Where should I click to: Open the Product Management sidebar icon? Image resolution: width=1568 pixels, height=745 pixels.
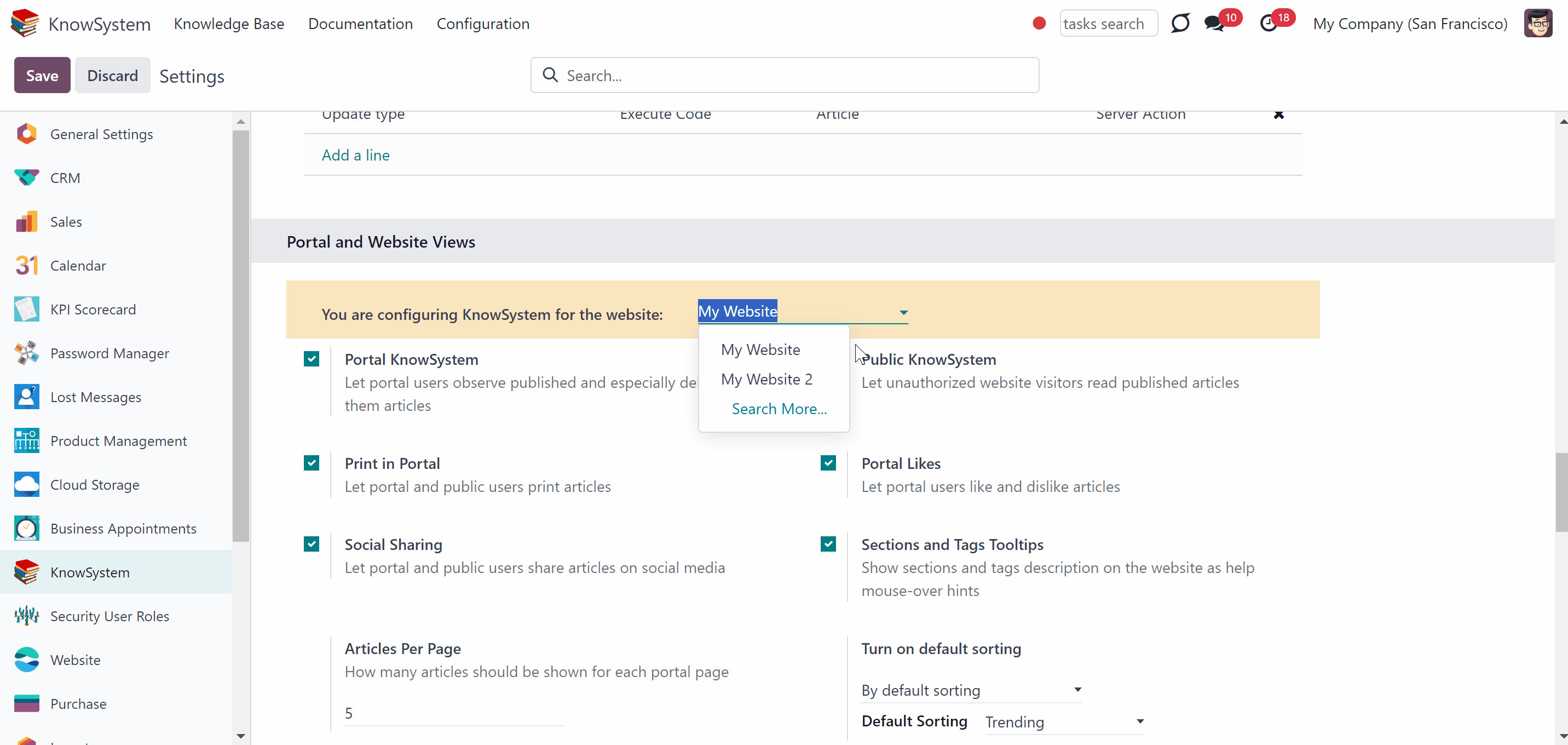tap(27, 441)
